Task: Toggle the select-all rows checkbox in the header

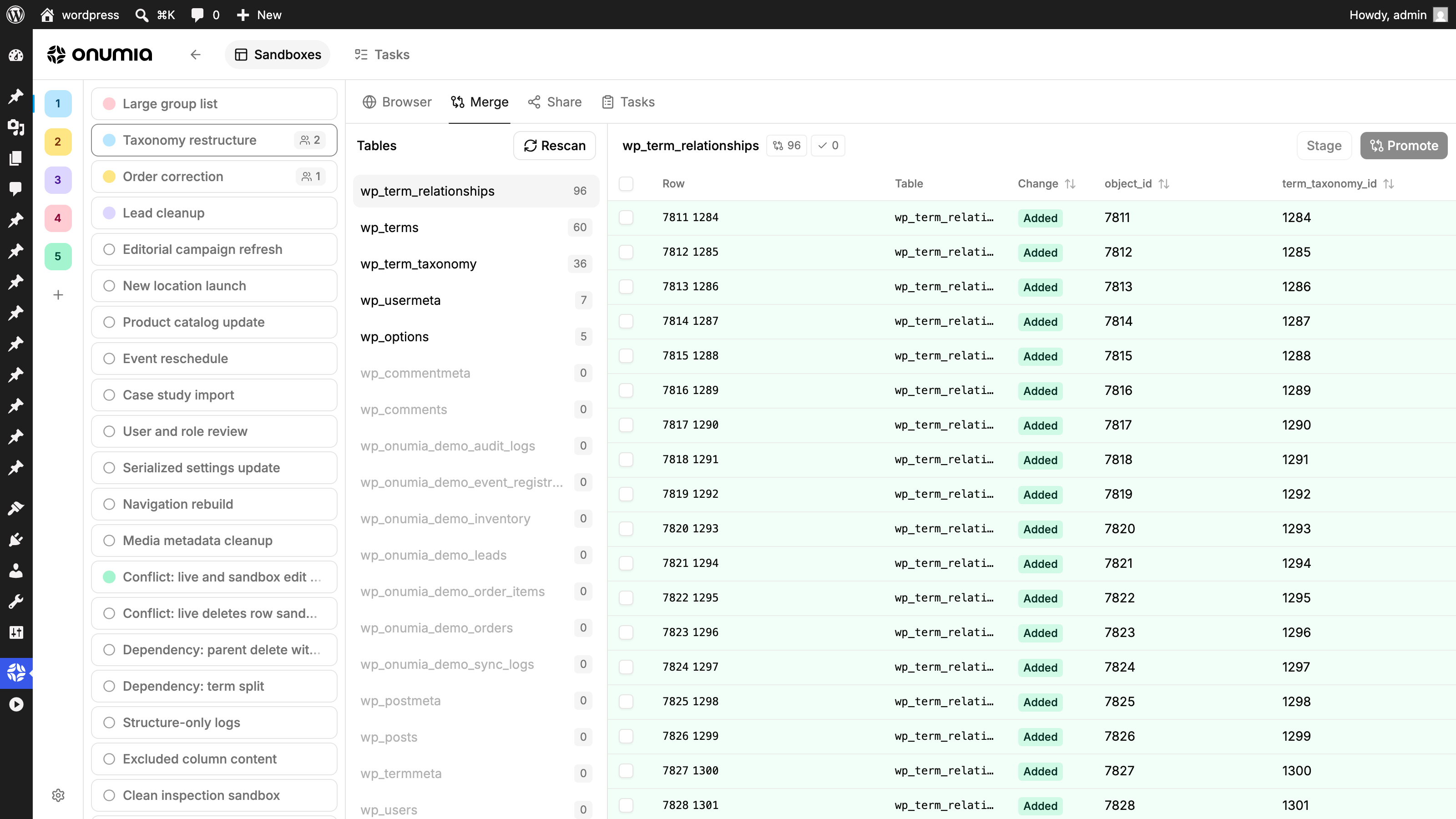Action: coord(626,184)
